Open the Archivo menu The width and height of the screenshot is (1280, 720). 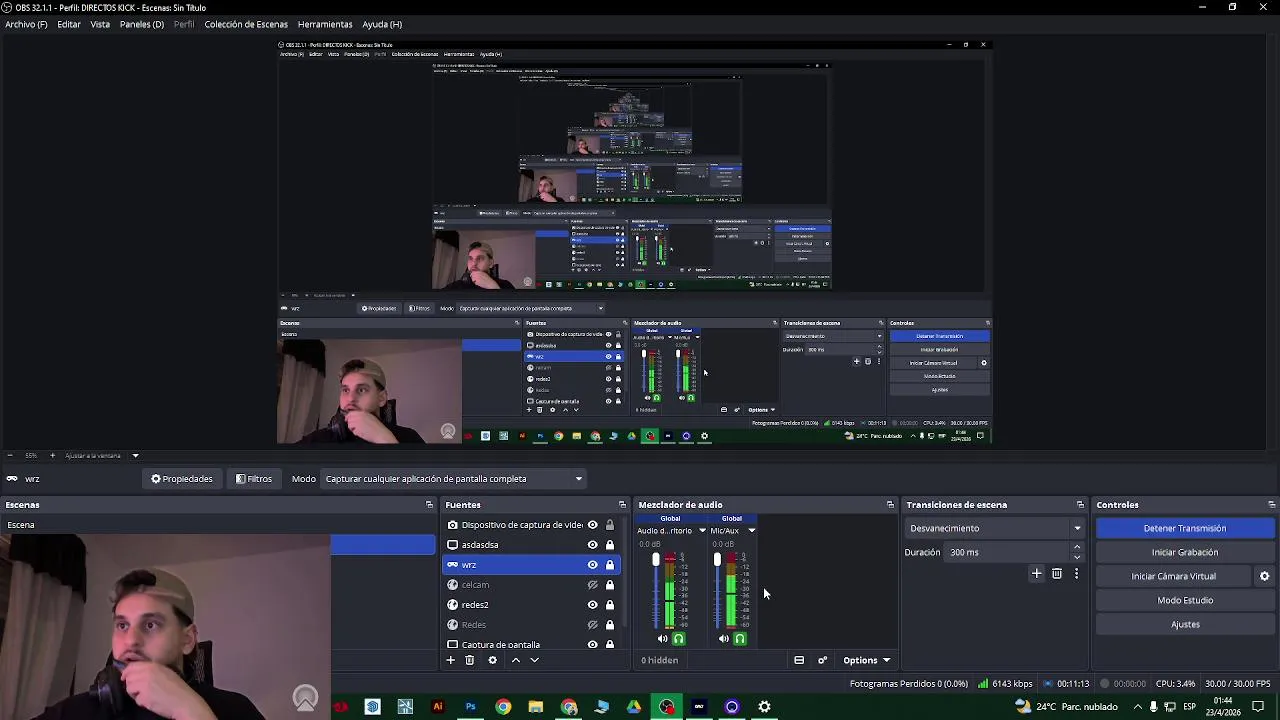pyautogui.click(x=26, y=24)
